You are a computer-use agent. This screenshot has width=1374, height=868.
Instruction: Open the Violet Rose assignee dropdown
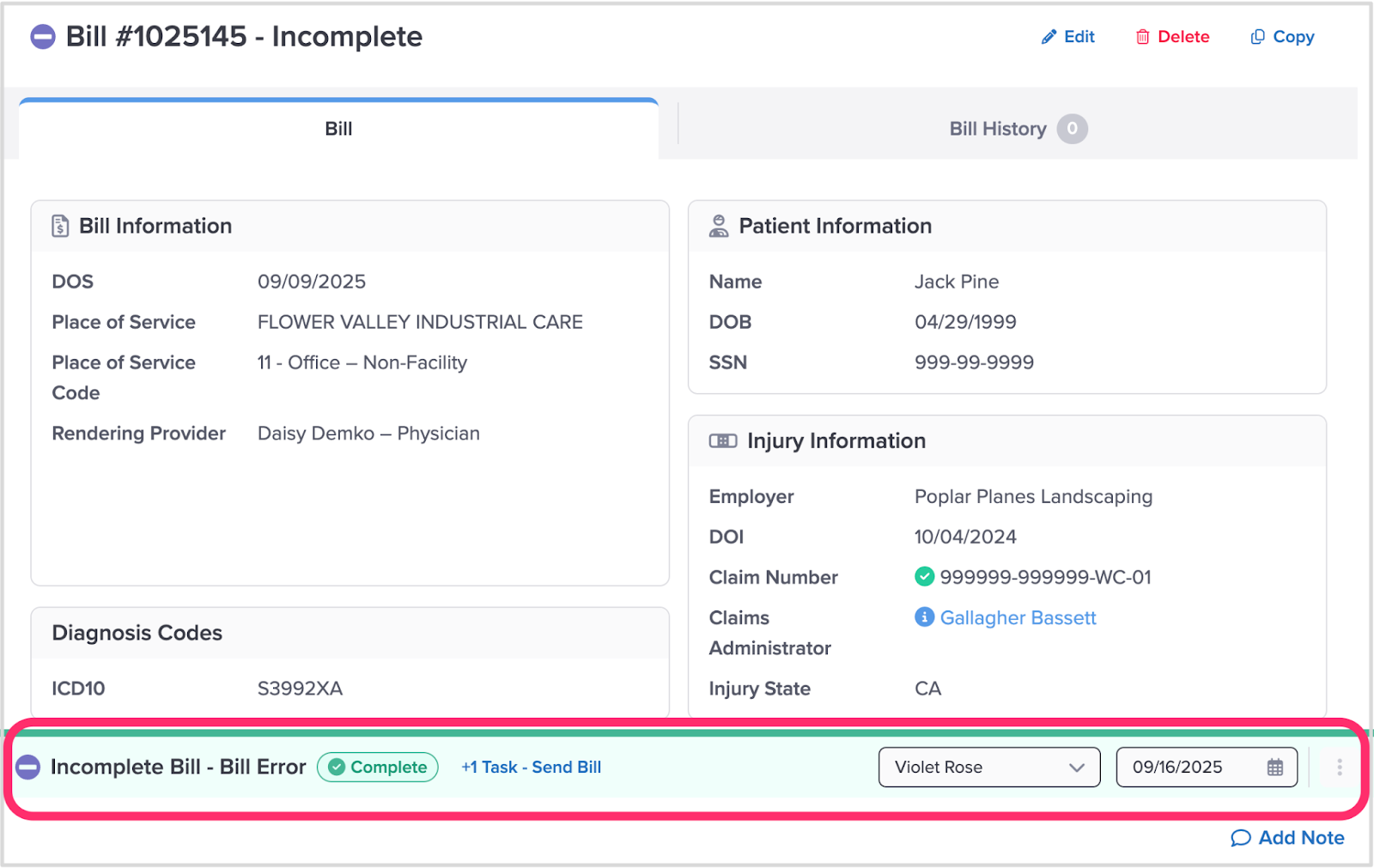tap(988, 768)
